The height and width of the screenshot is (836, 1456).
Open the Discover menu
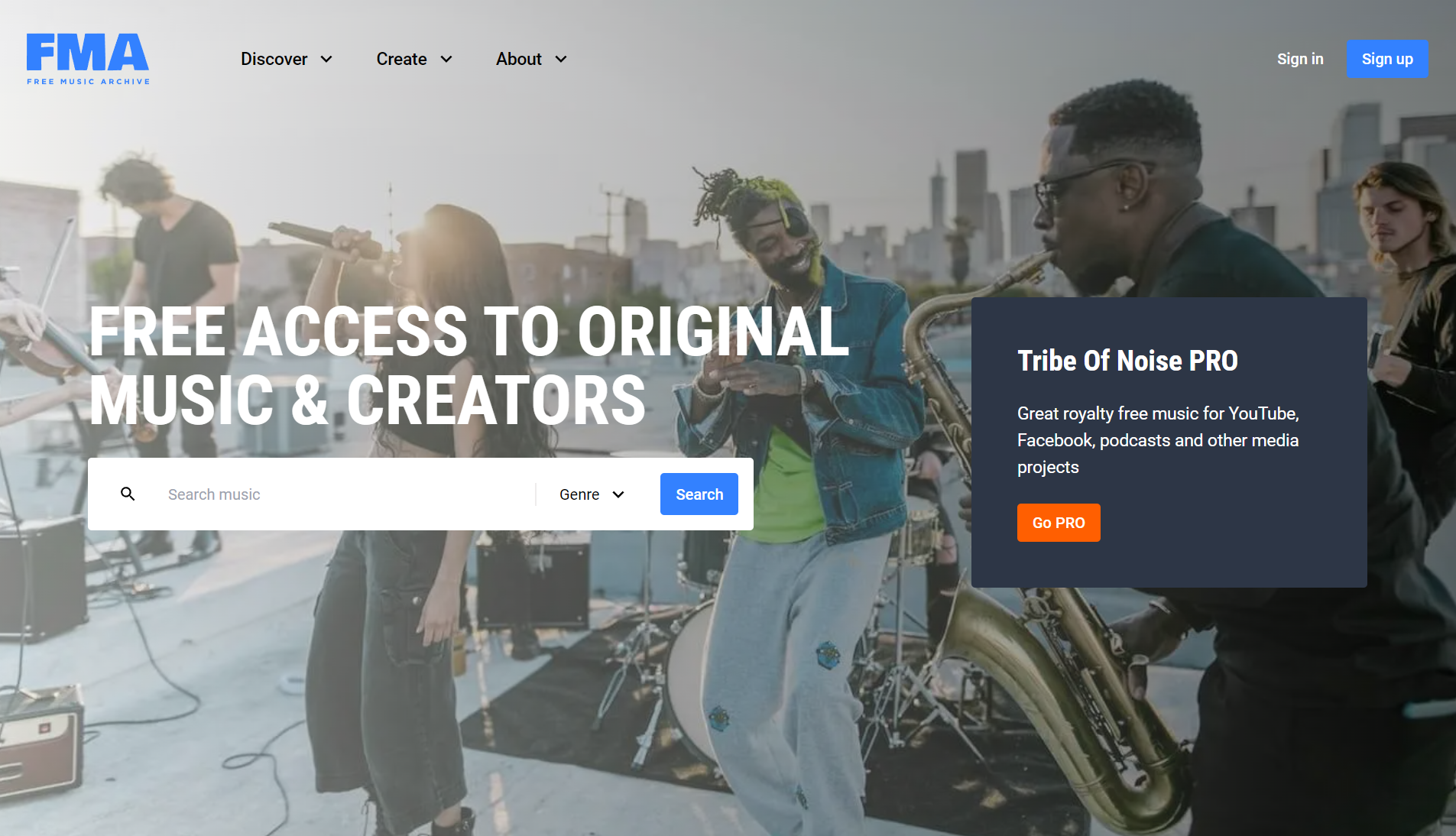click(287, 59)
